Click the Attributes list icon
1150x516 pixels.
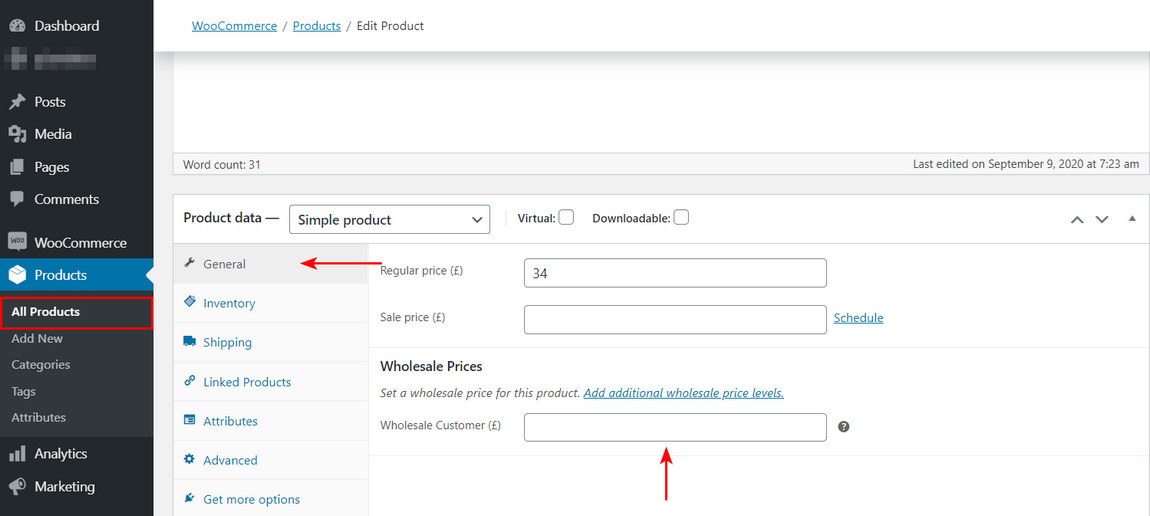[x=189, y=421]
